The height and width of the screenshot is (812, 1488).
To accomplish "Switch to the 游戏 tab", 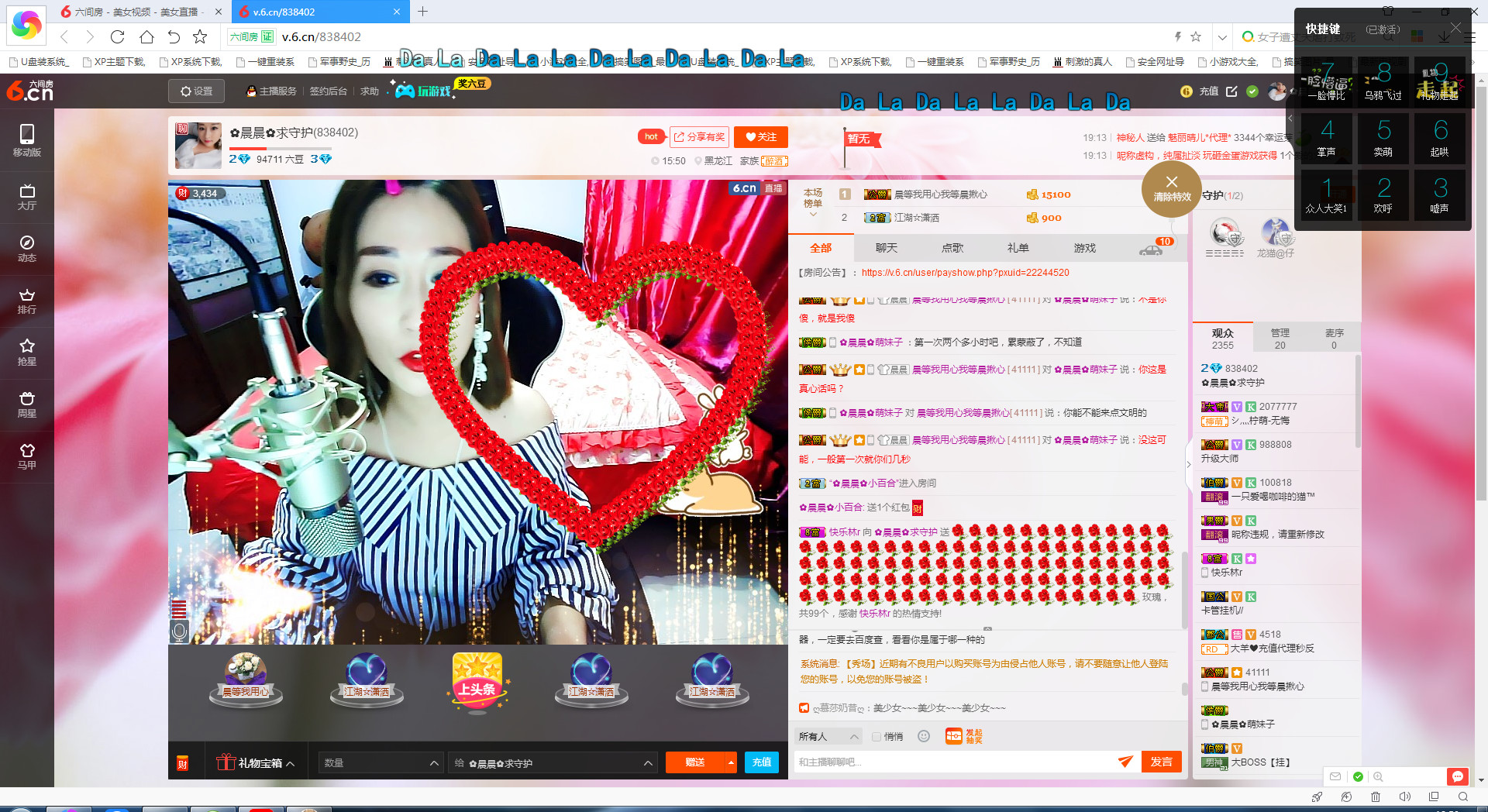I will click(x=1085, y=248).
